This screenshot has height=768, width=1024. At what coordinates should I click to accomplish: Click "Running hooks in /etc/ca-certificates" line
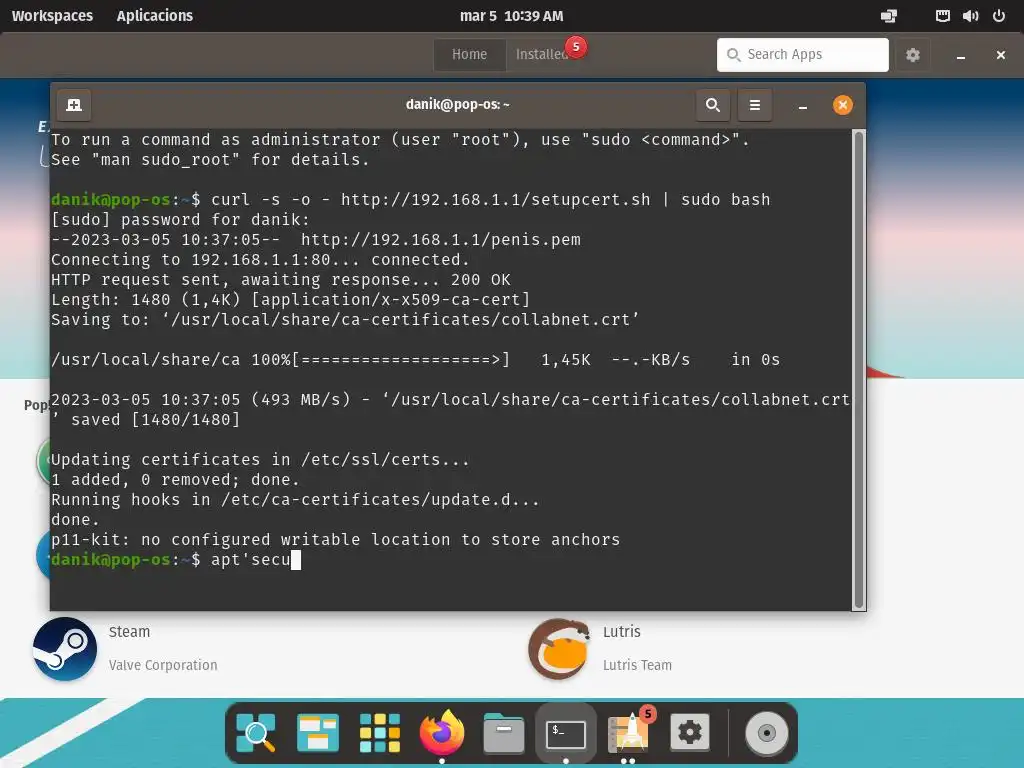pyautogui.click(x=295, y=500)
